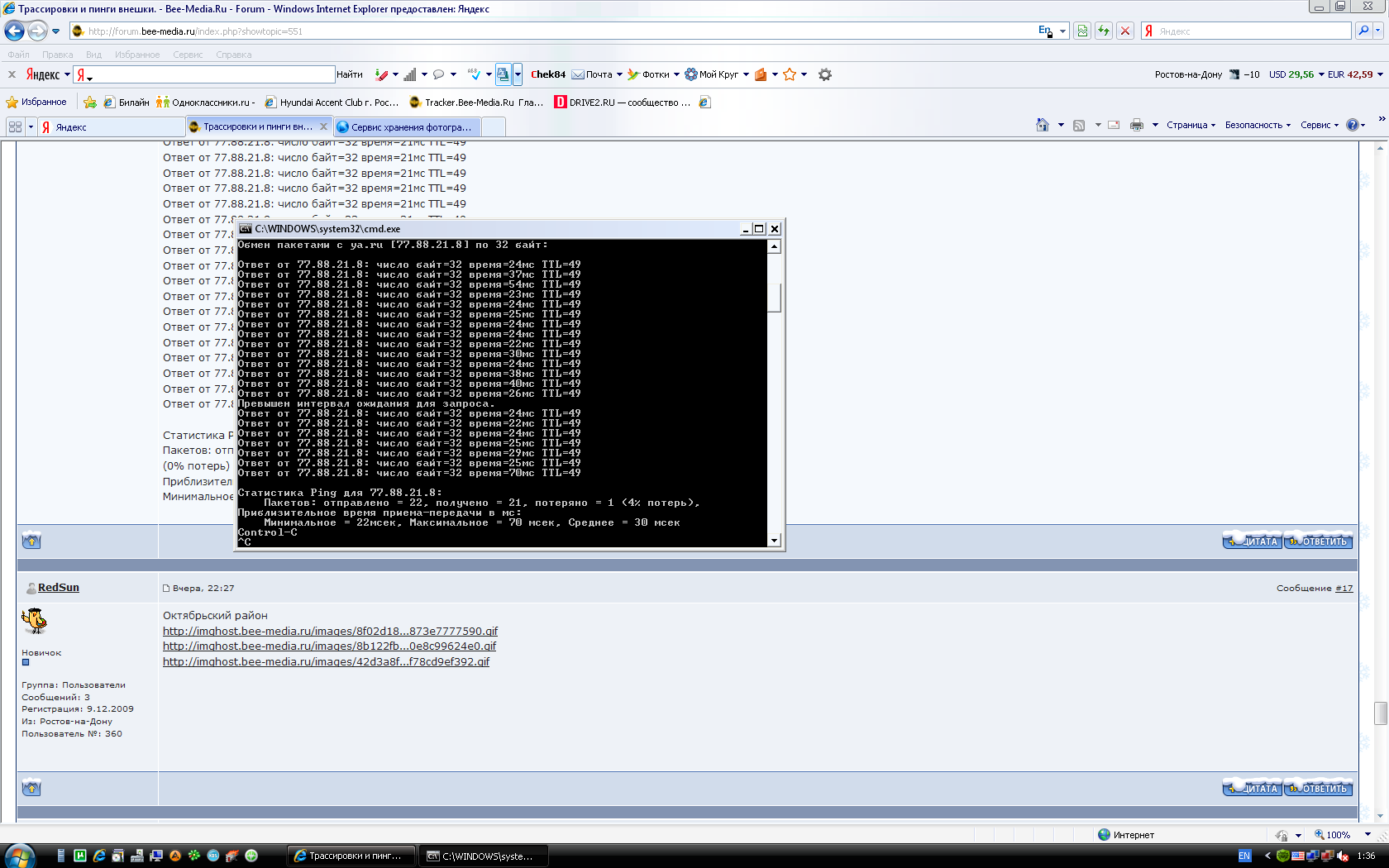Viewport: 1389px width, 868px height.
Task: Click the browser Forward arrow button
Action: (x=37, y=31)
